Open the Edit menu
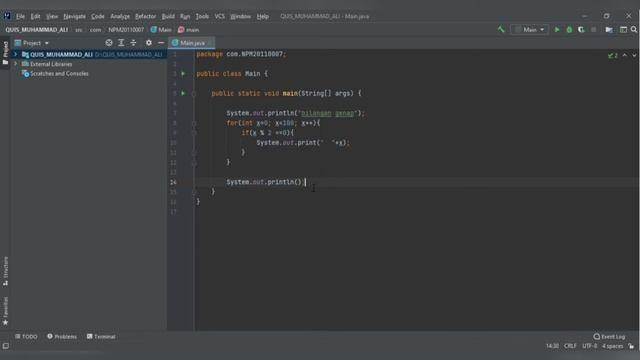Viewport: 640px width, 360px height. tap(36, 16)
